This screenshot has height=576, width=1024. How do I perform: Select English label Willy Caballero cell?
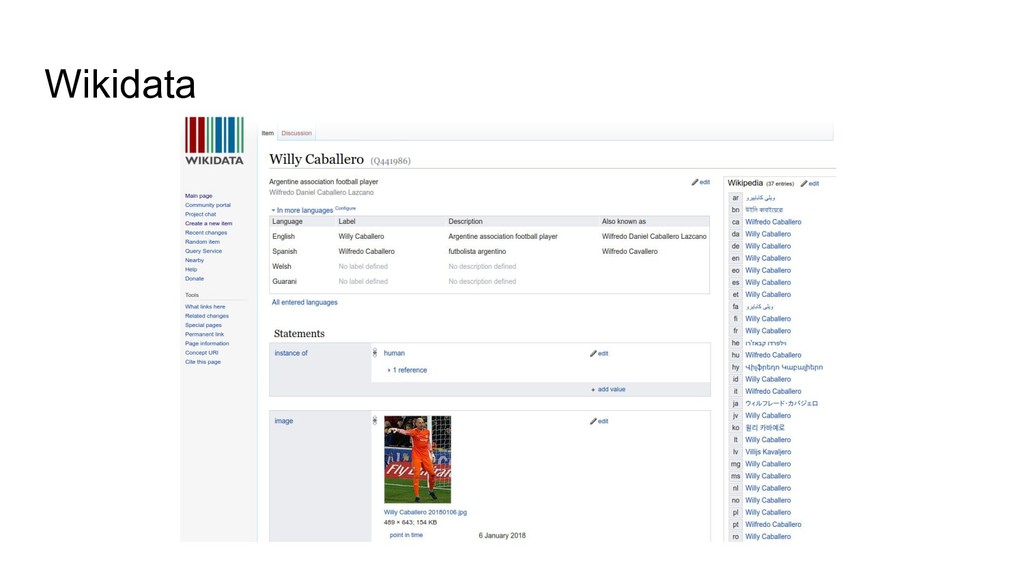click(361, 236)
